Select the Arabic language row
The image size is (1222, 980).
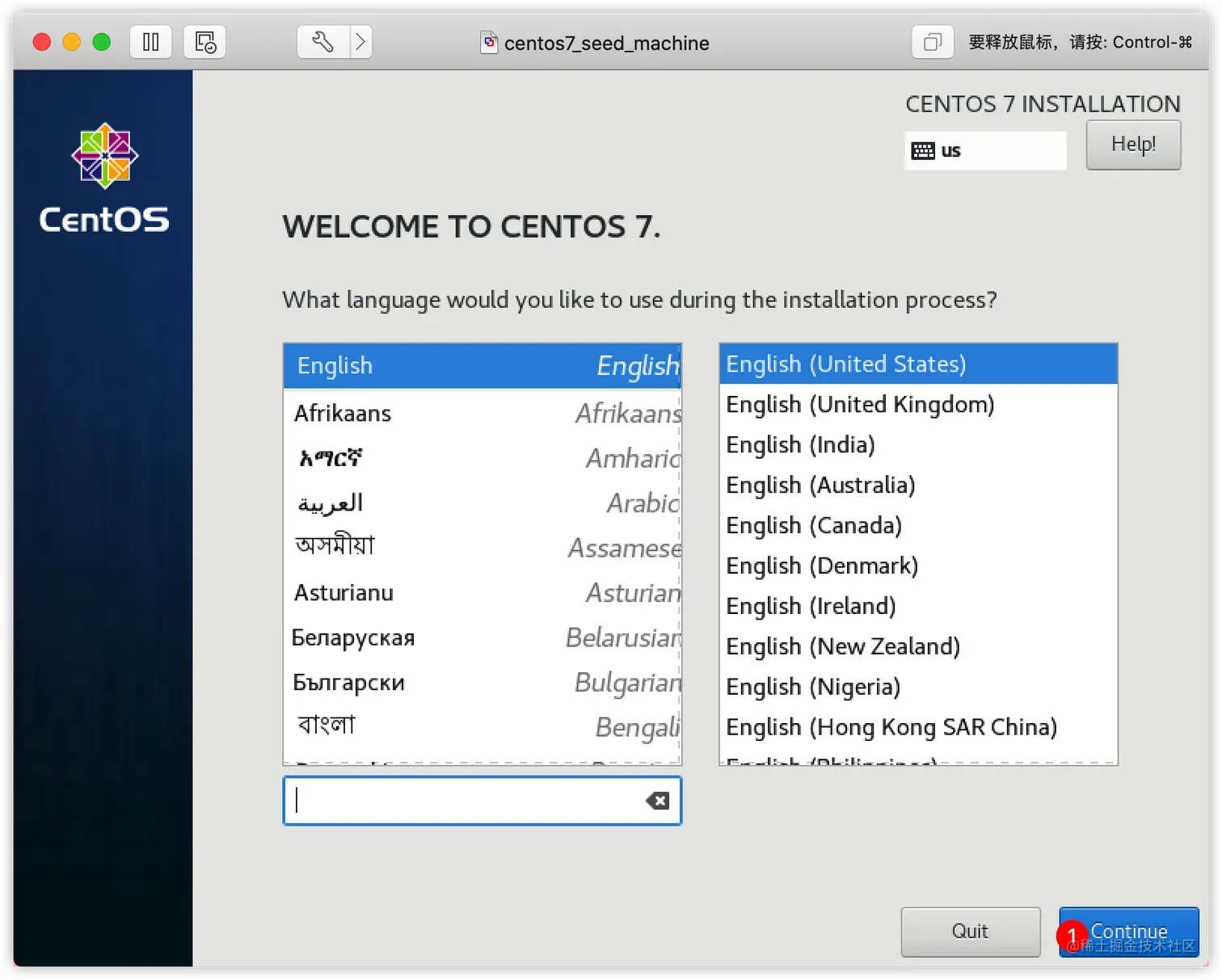pos(482,503)
